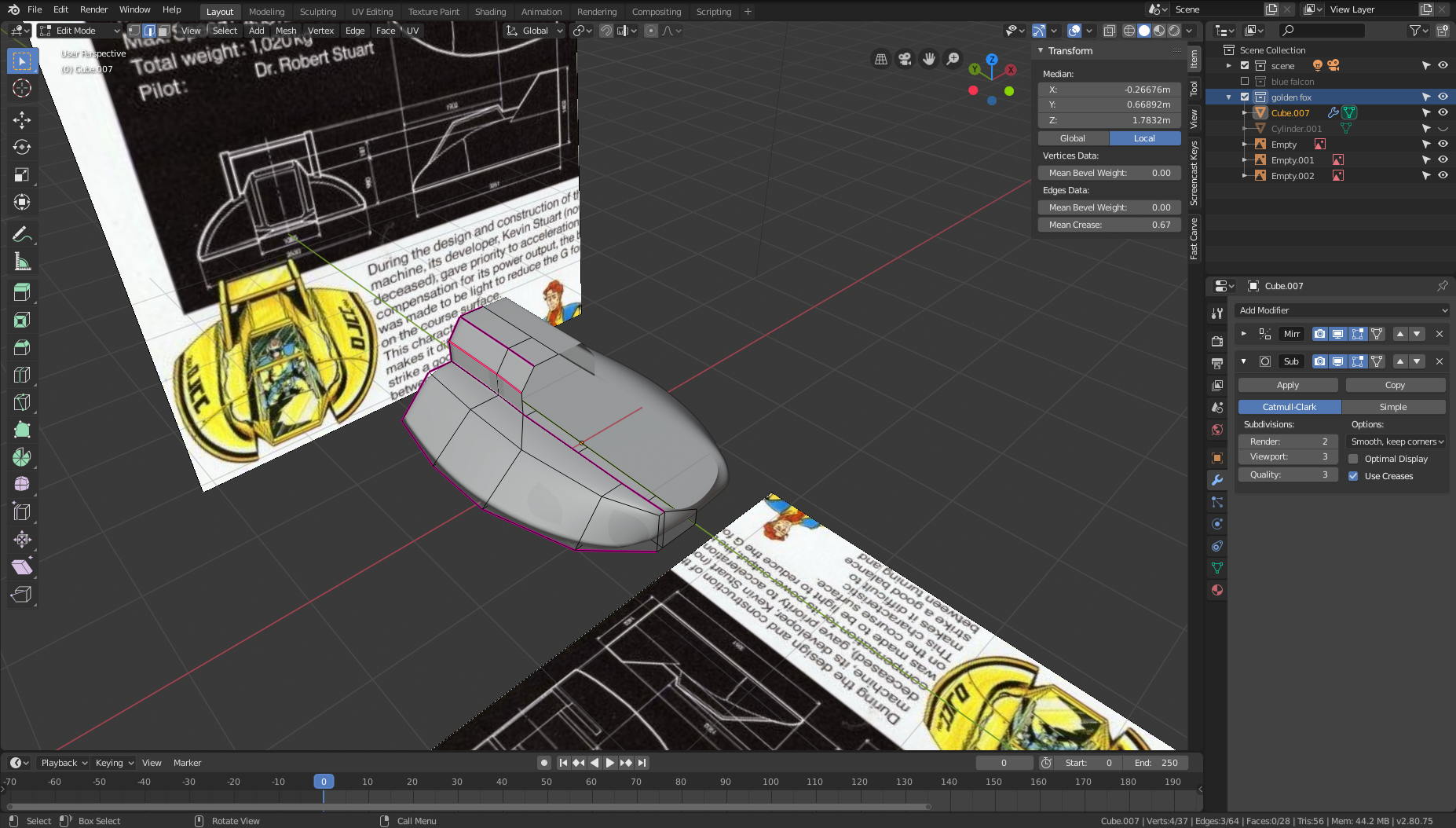Apply the Subdivision modifier

tap(1288, 385)
